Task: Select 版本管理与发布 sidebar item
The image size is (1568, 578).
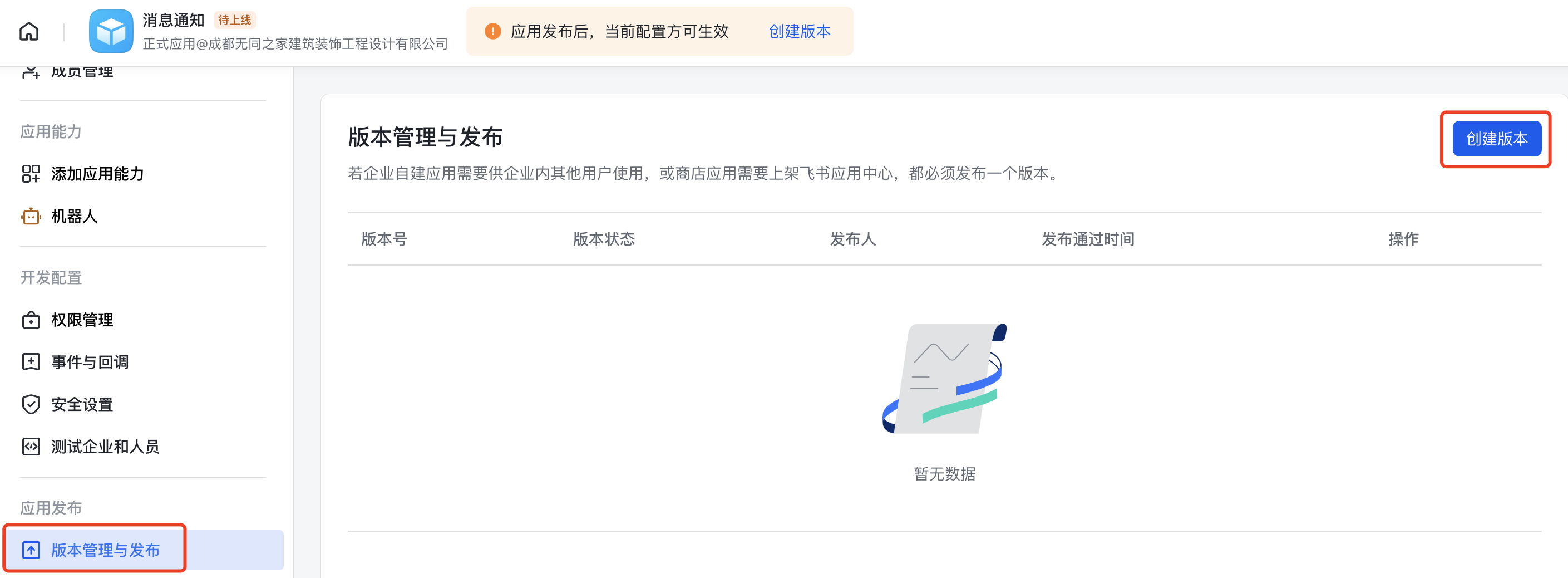Action: pos(105,550)
